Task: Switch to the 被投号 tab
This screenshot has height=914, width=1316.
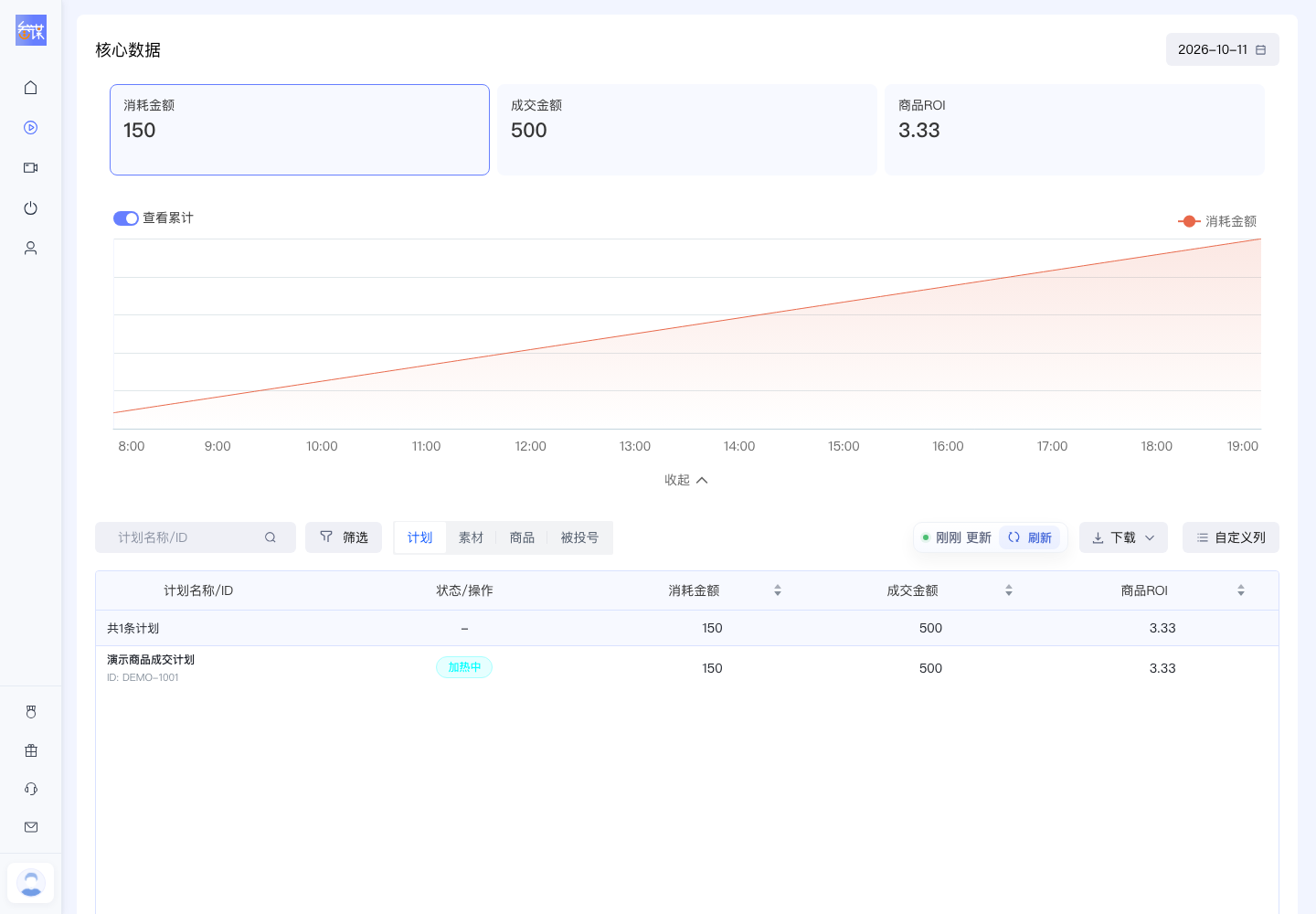Action: pyautogui.click(x=579, y=537)
